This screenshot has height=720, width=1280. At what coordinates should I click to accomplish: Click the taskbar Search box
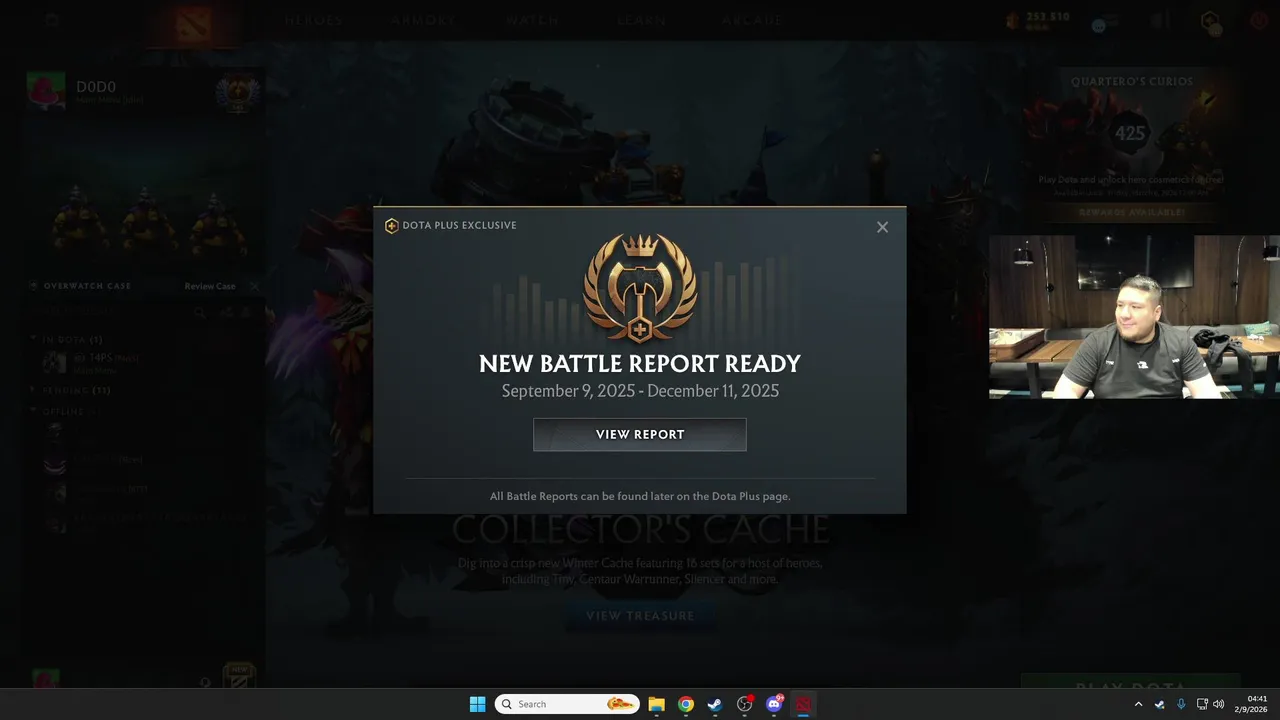coord(567,704)
